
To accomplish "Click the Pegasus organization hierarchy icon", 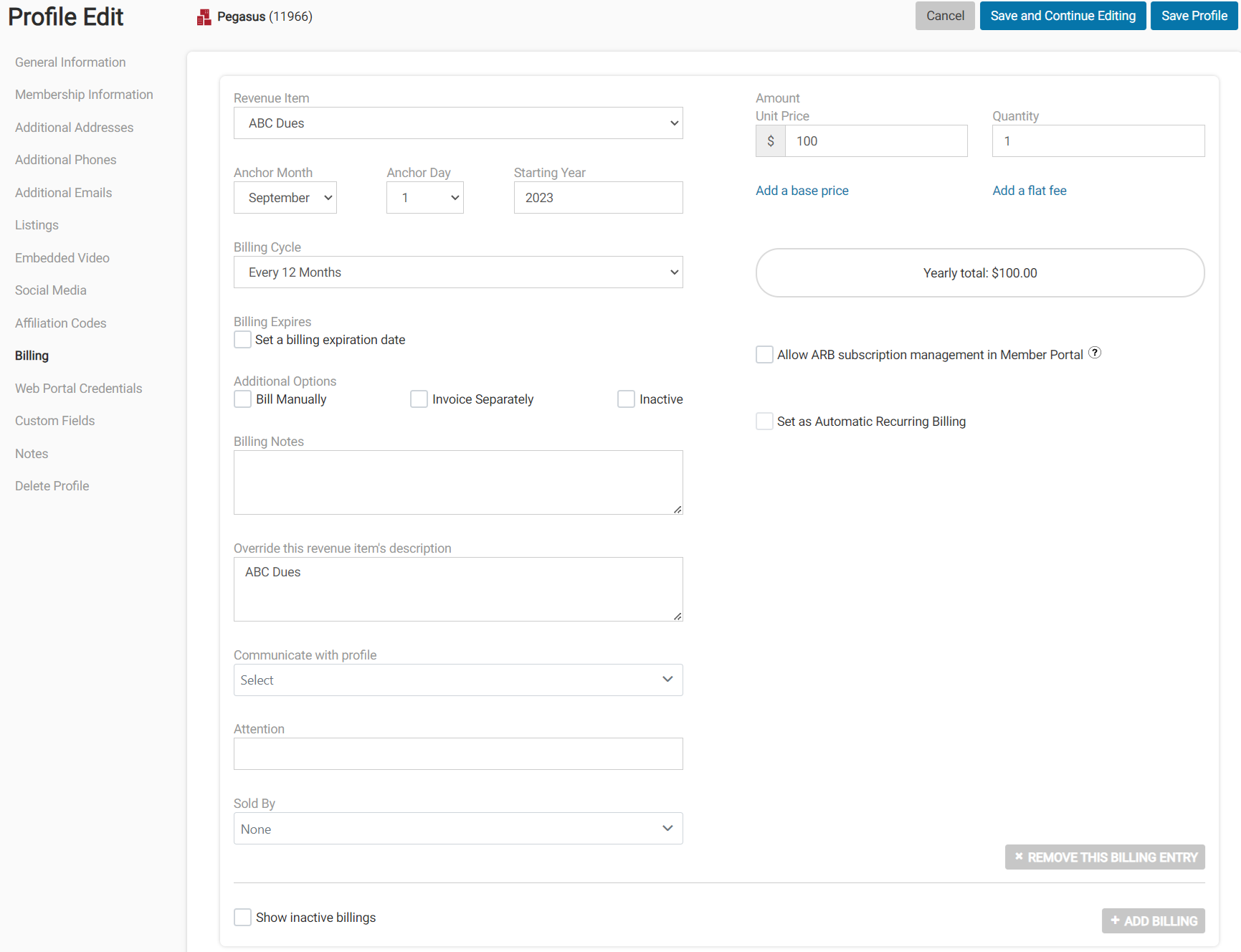I will point(204,16).
